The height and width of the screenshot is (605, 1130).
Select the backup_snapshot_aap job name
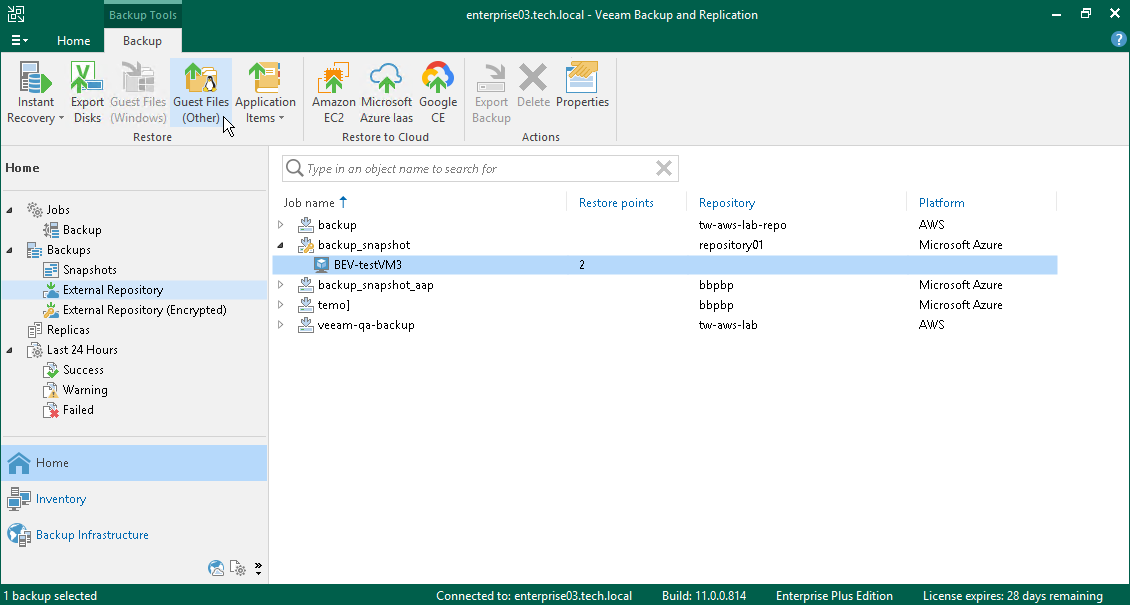coord(375,285)
